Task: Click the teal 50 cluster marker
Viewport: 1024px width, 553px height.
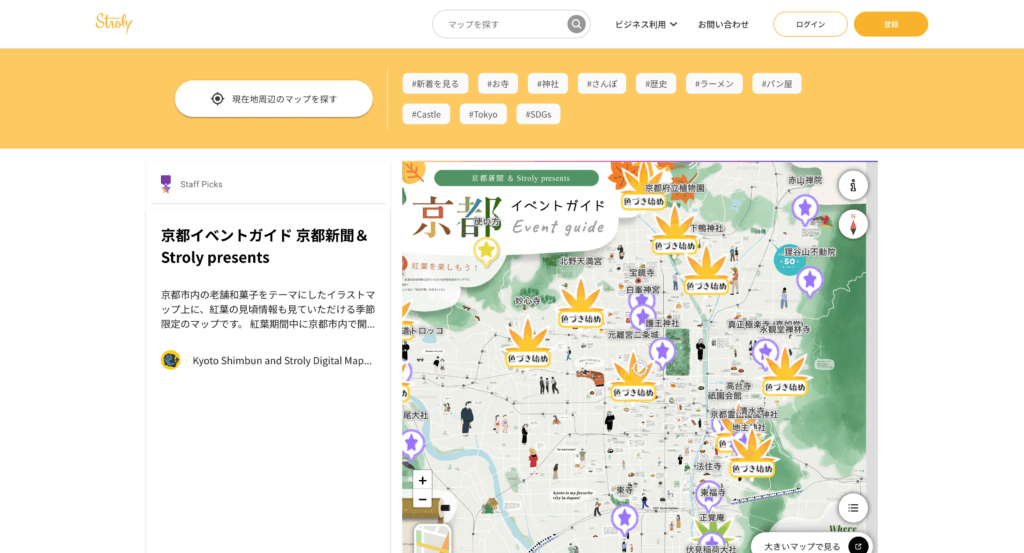Action: click(x=789, y=261)
